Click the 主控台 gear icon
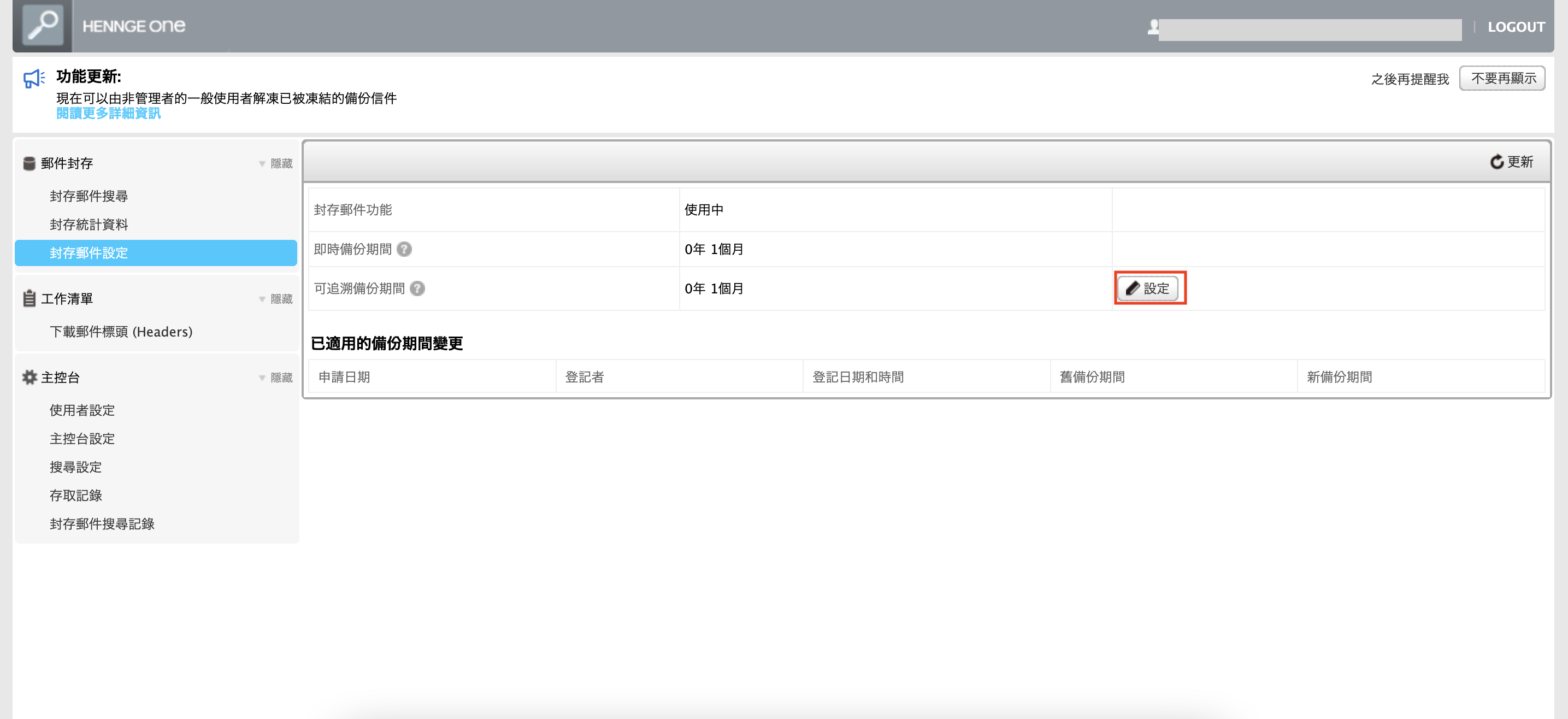The height and width of the screenshot is (719, 1568). click(29, 378)
